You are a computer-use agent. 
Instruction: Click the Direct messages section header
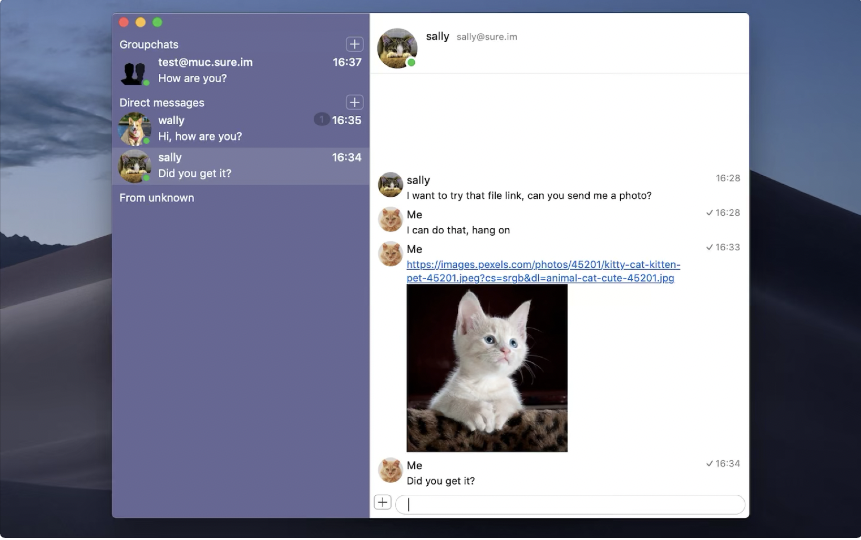point(161,103)
